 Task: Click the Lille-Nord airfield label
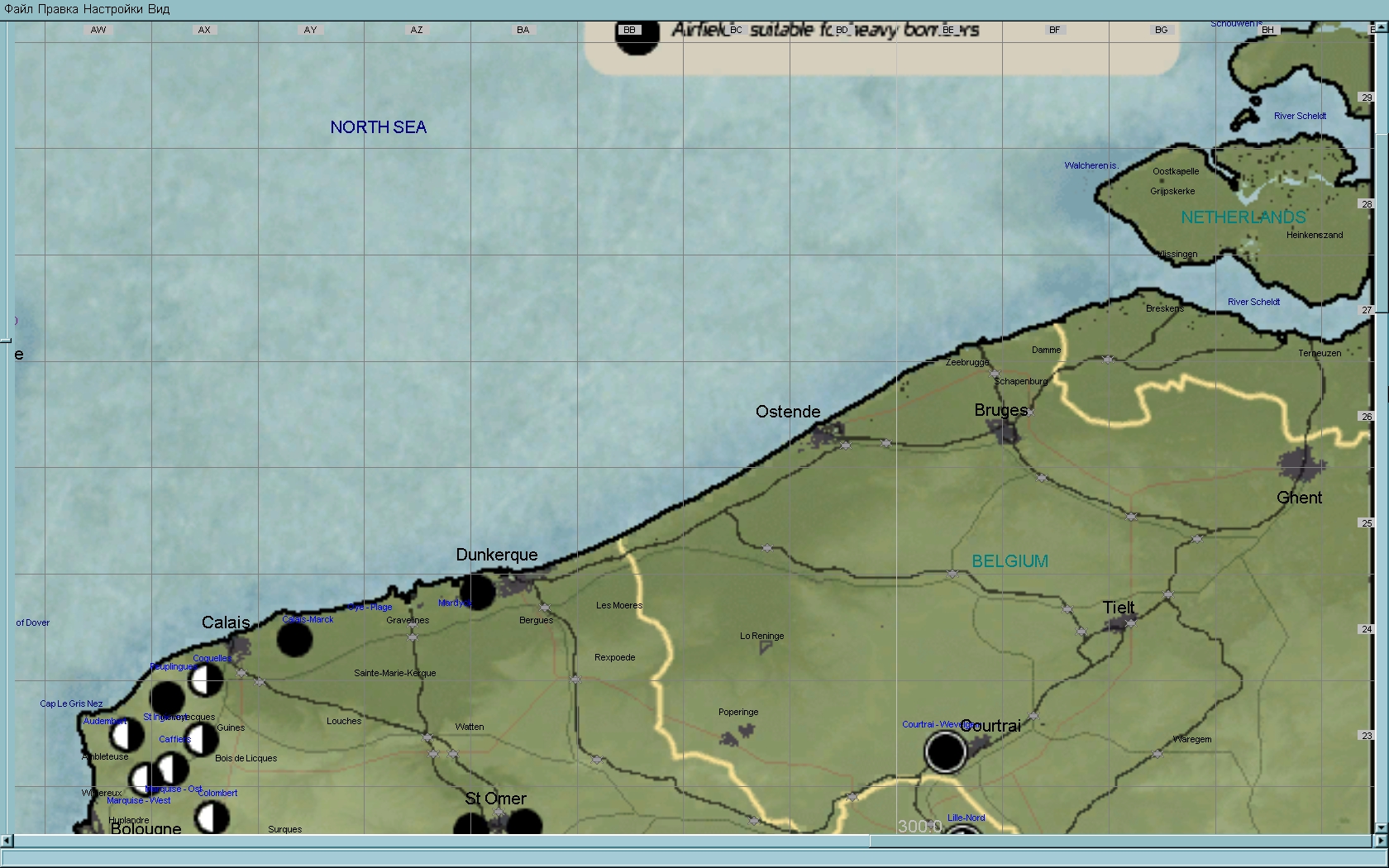point(967,818)
